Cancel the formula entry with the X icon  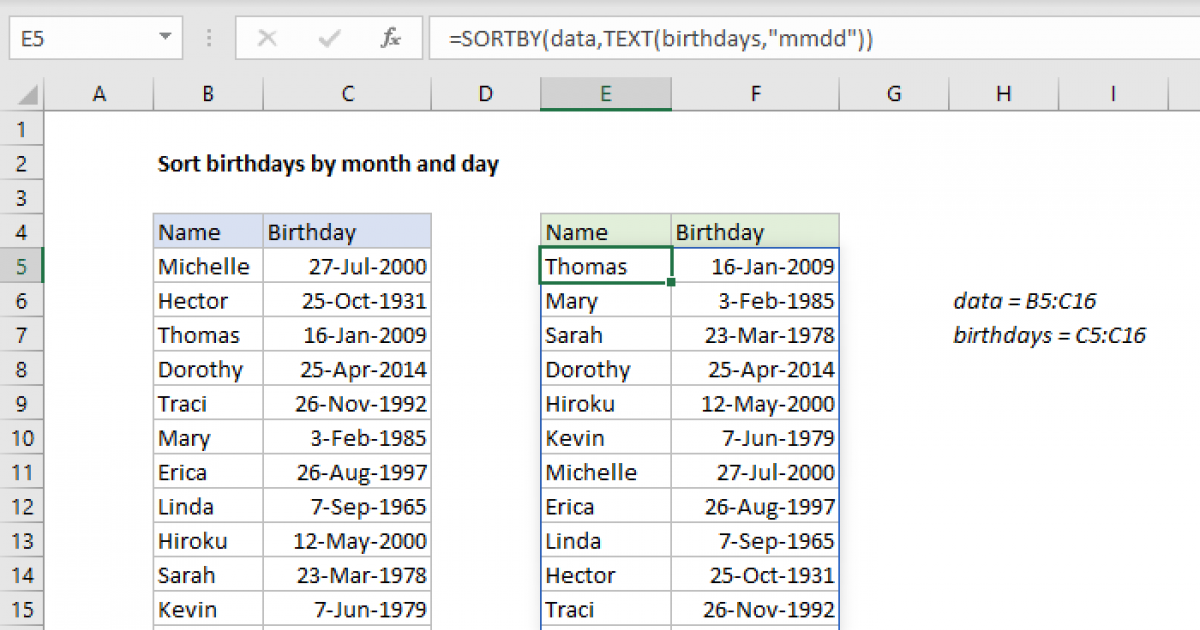click(x=267, y=38)
